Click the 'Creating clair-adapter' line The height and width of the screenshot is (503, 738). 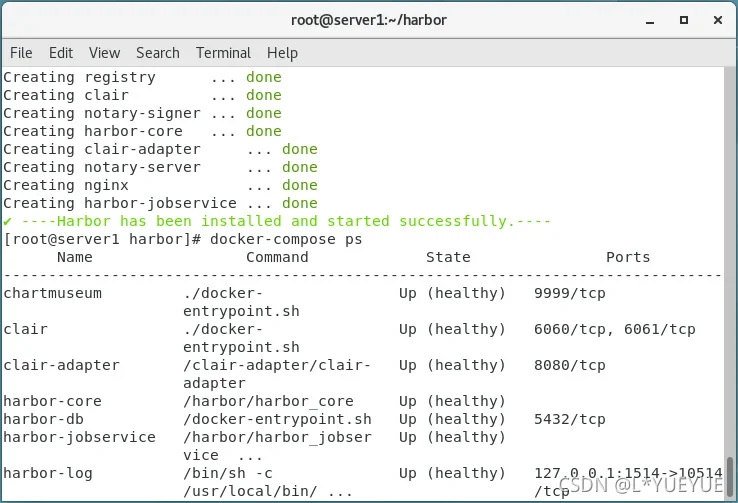[160, 149]
